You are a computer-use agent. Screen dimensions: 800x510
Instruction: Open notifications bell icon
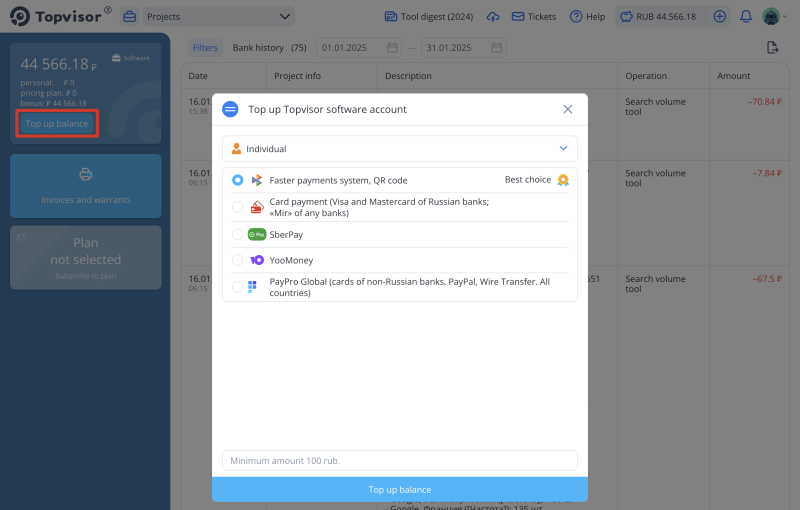[x=746, y=17]
